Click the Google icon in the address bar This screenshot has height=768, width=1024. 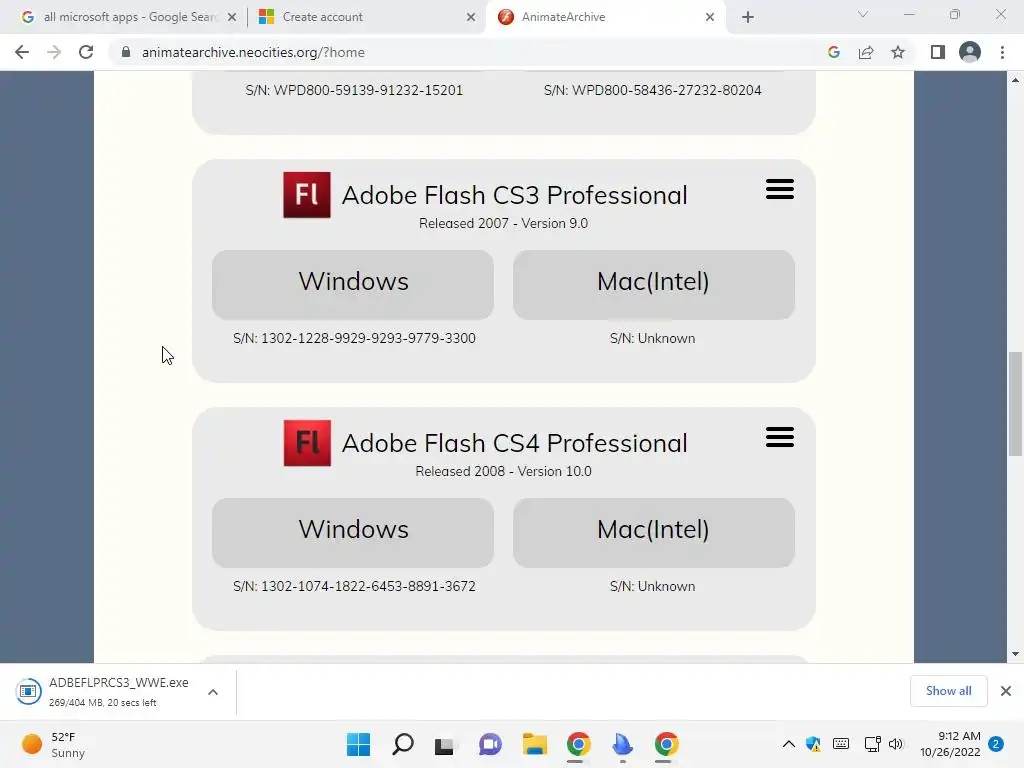pos(833,52)
